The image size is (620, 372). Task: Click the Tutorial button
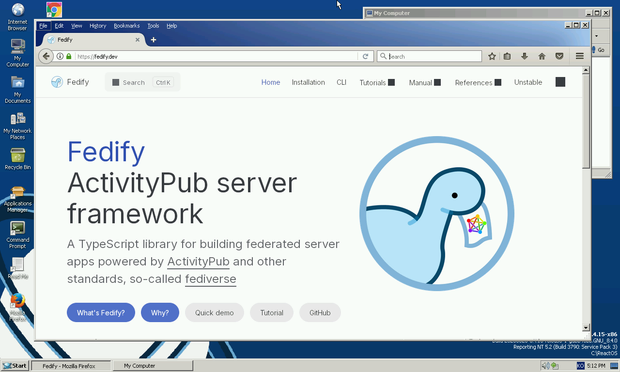(272, 312)
